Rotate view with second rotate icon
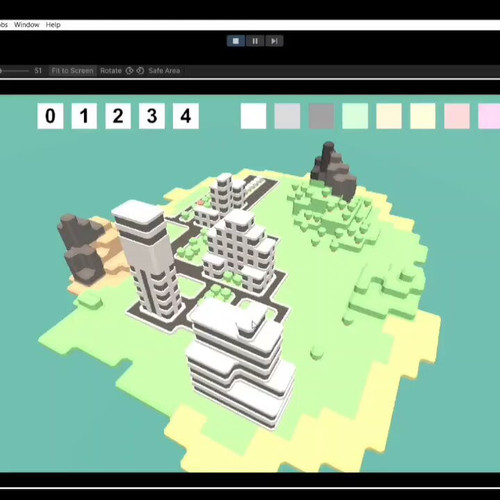 (x=140, y=71)
